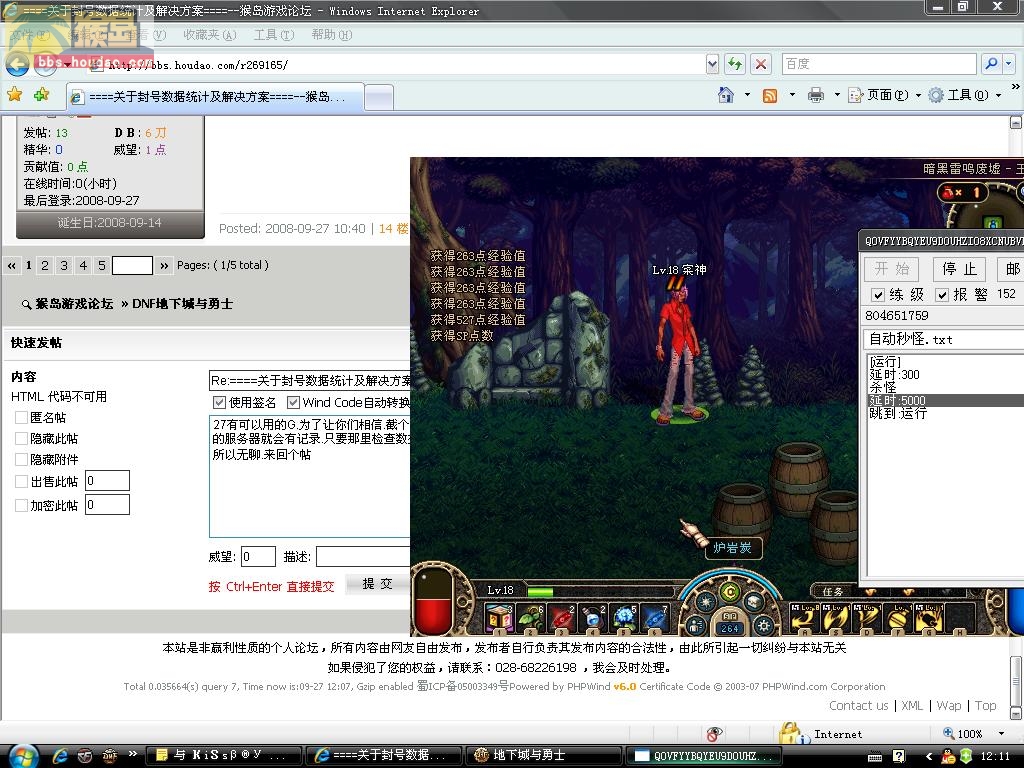Open the inventory chest button in game HUD
1024x768 pixels.
pos(754,601)
